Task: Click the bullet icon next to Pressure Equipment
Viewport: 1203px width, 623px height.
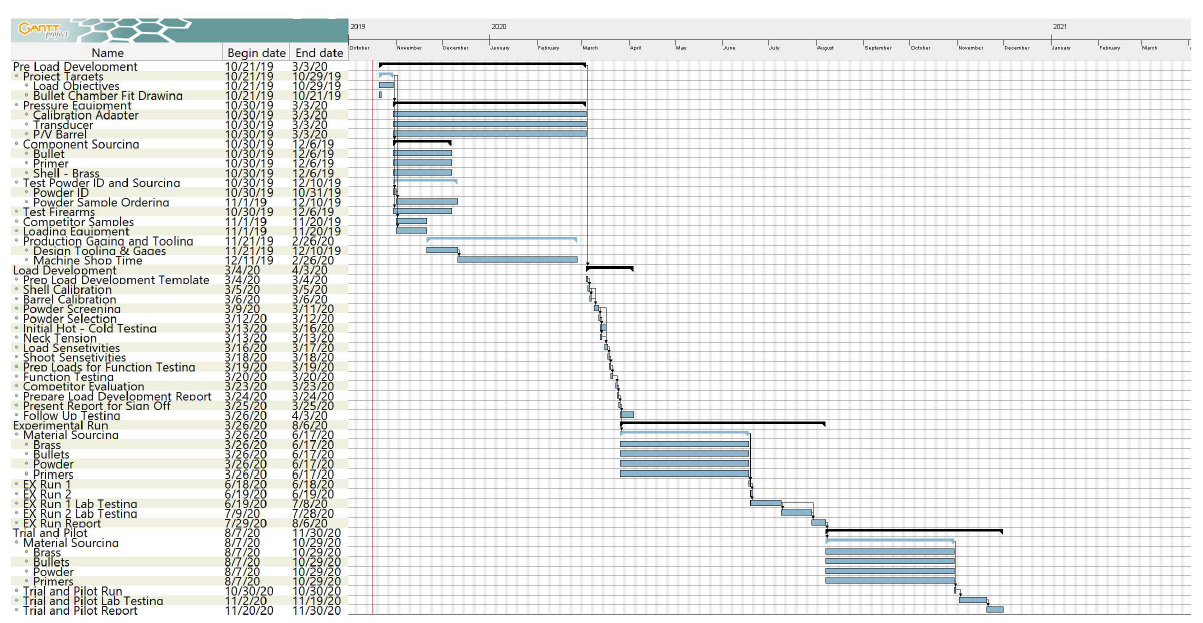Action: (18, 105)
